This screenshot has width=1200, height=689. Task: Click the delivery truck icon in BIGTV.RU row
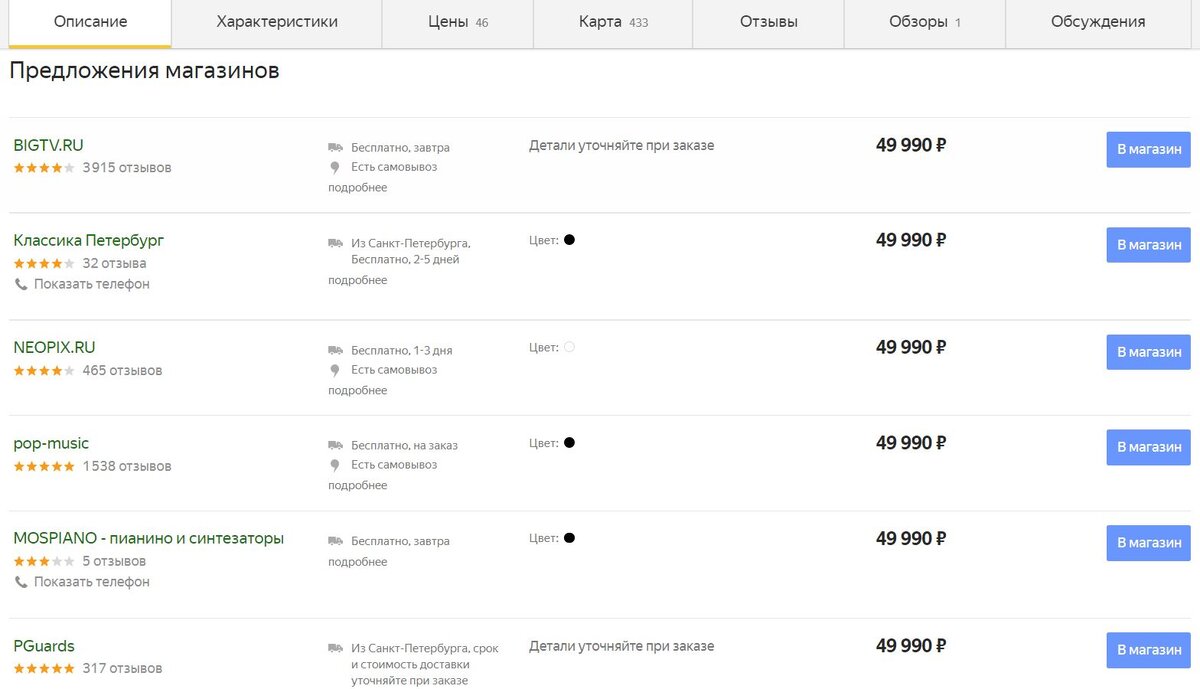(x=335, y=147)
